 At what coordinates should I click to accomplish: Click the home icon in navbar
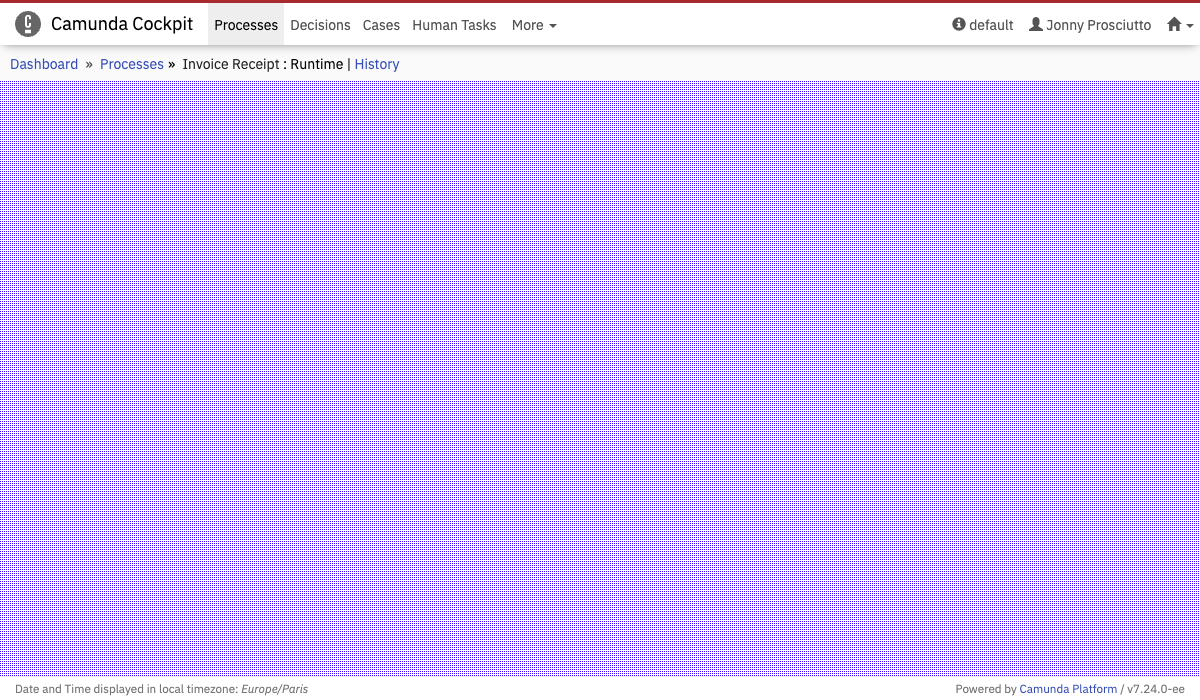[1174, 25]
